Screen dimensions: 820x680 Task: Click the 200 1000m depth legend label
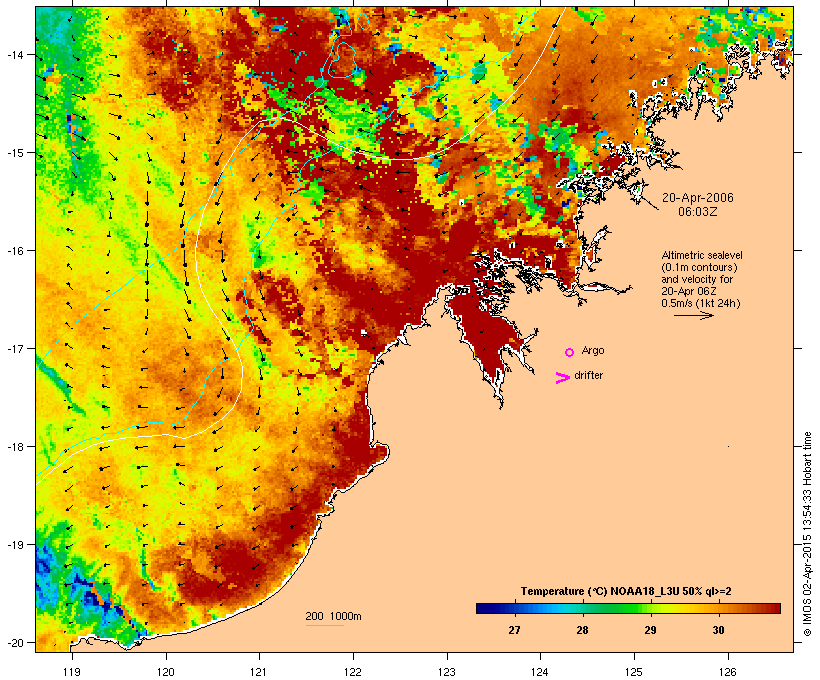click(333, 616)
